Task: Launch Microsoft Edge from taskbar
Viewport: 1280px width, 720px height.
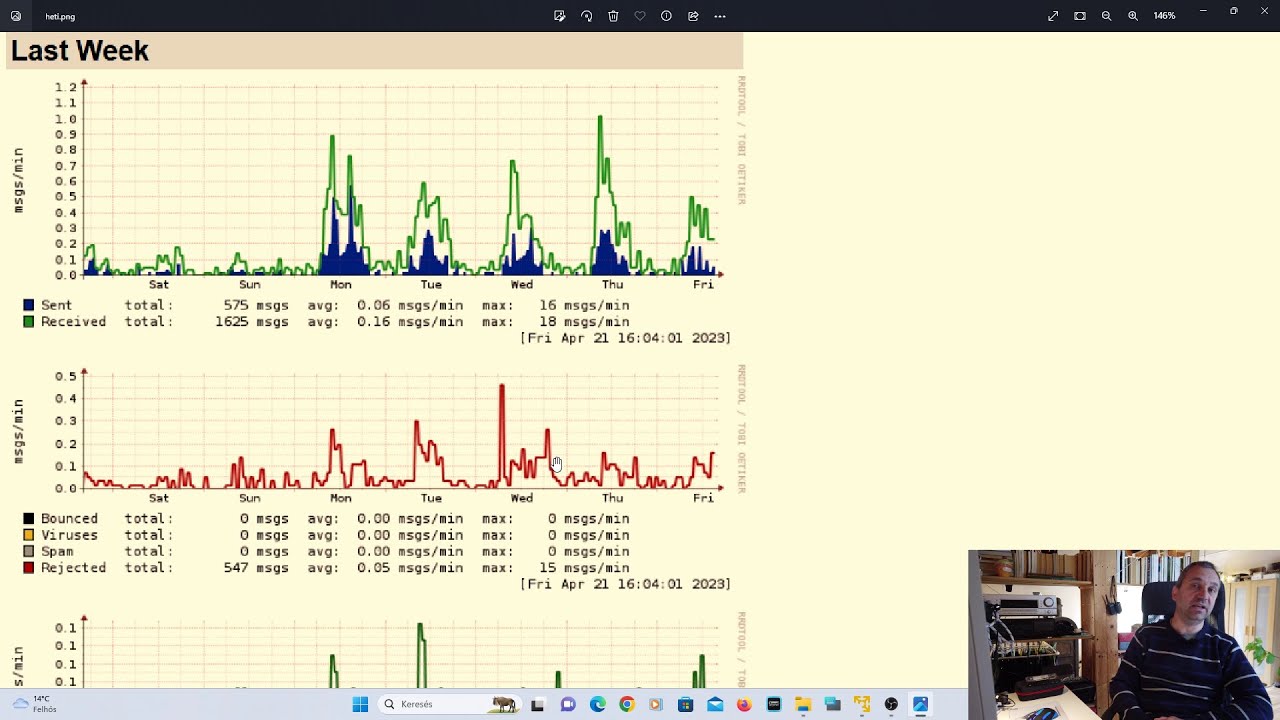Action: pos(598,704)
